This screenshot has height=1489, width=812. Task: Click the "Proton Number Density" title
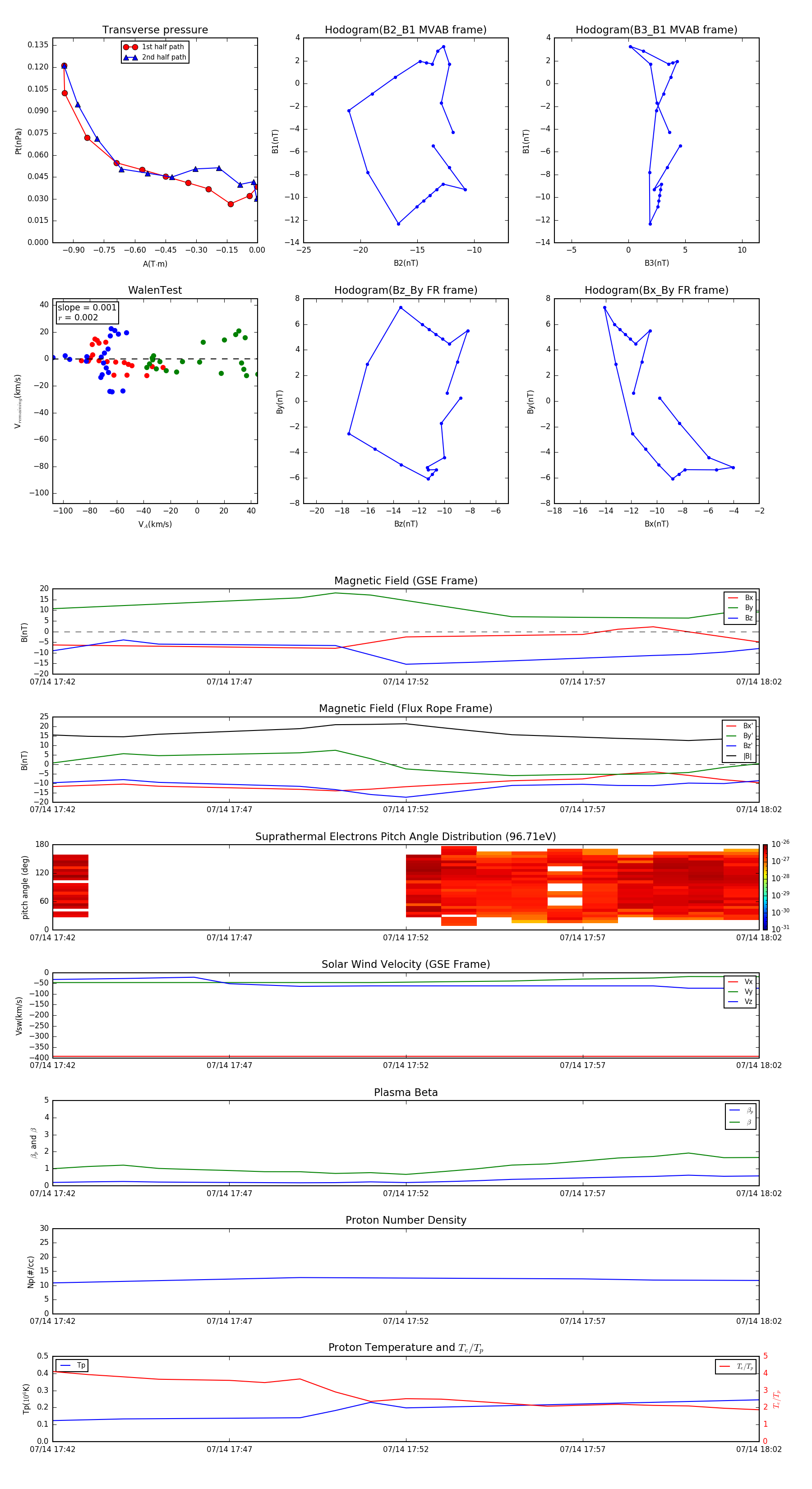[406, 1220]
